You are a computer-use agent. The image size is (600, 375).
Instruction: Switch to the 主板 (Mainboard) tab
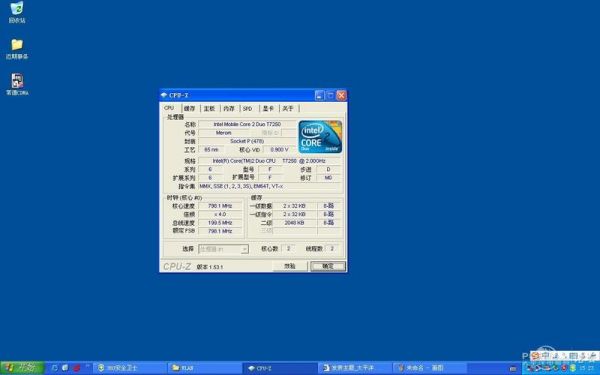(209, 109)
